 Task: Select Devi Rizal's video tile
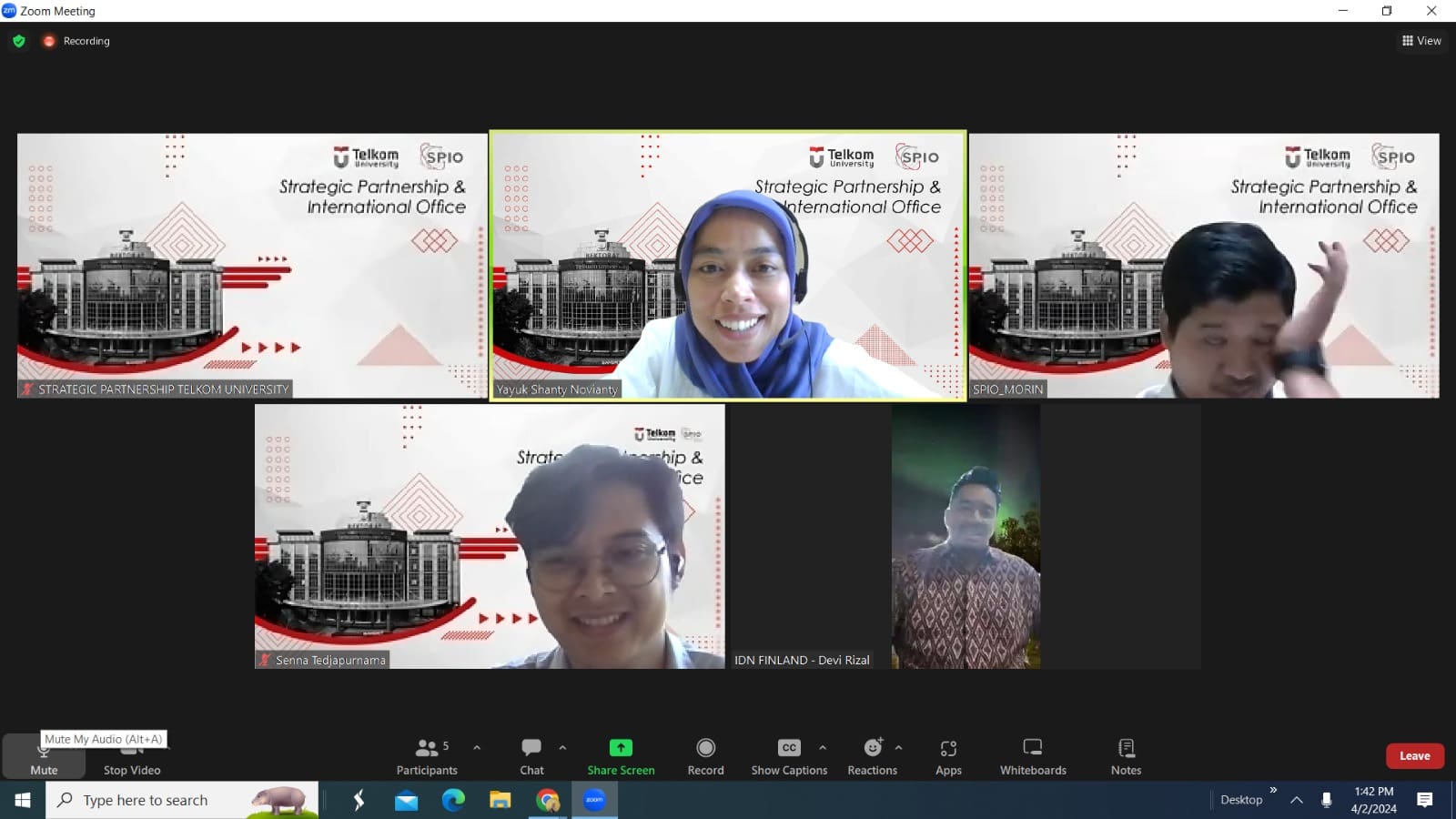coord(965,537)
